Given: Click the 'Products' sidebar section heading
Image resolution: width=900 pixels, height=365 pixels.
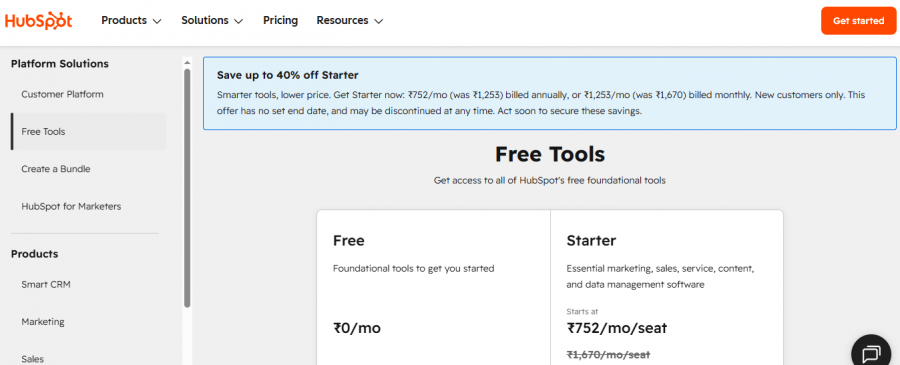Looking at the screenshot, I should point(34,254).
